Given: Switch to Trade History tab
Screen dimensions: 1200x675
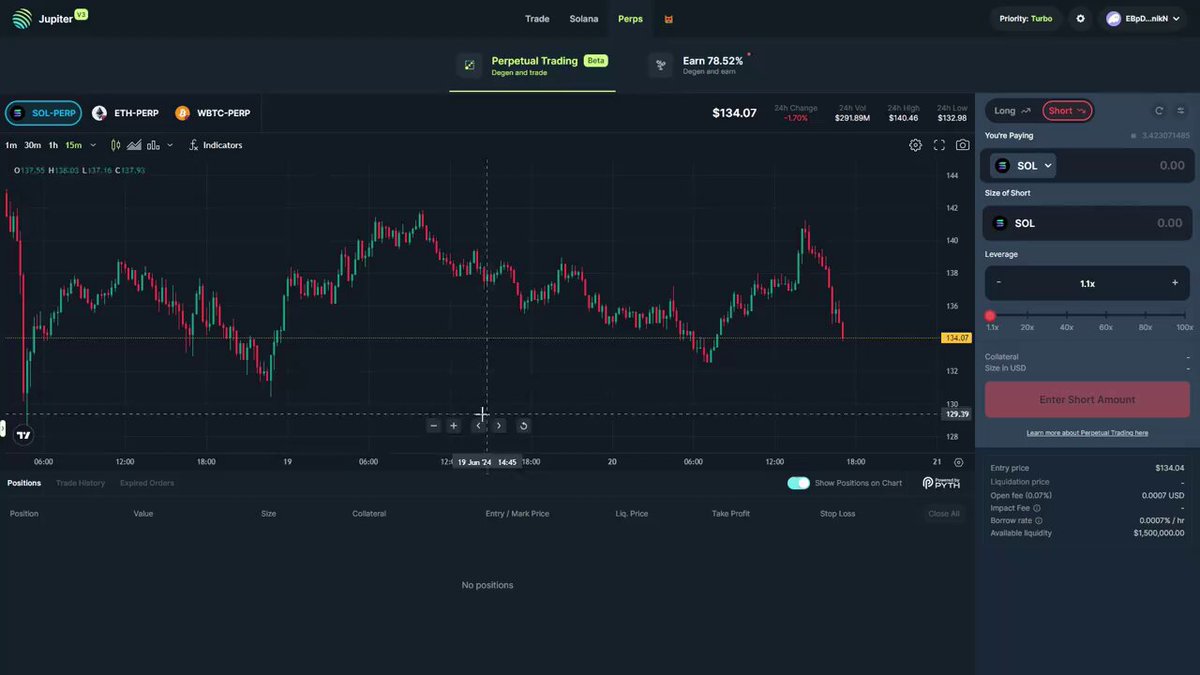Looking at the screenshot, I should [80, 483].
